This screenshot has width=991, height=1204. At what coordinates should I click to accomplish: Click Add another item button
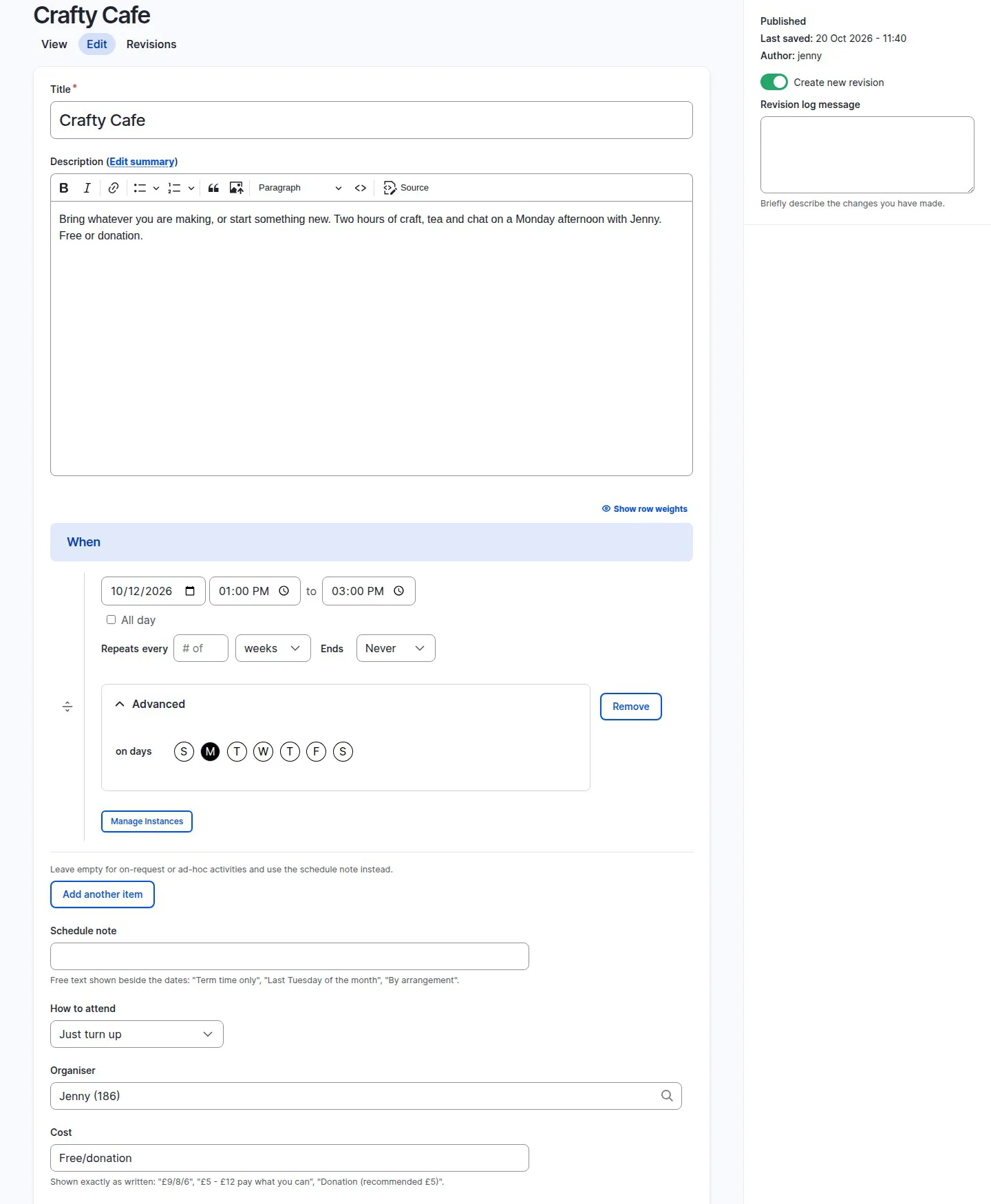(x=103, y=894)
